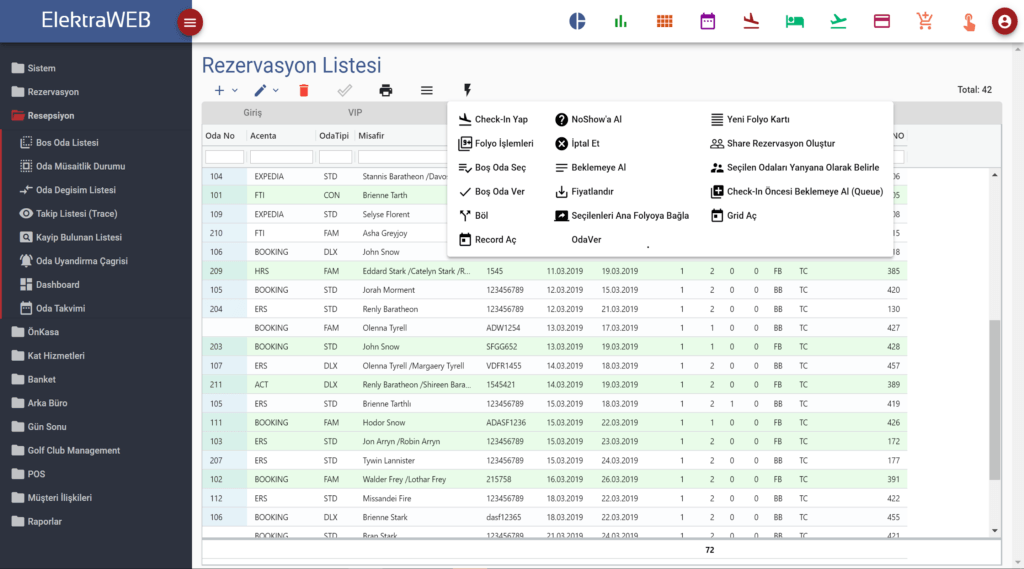Viewport: 1024px width, 569px height.
Task: Choose NoShow'a Al
Action: [588, 120]
